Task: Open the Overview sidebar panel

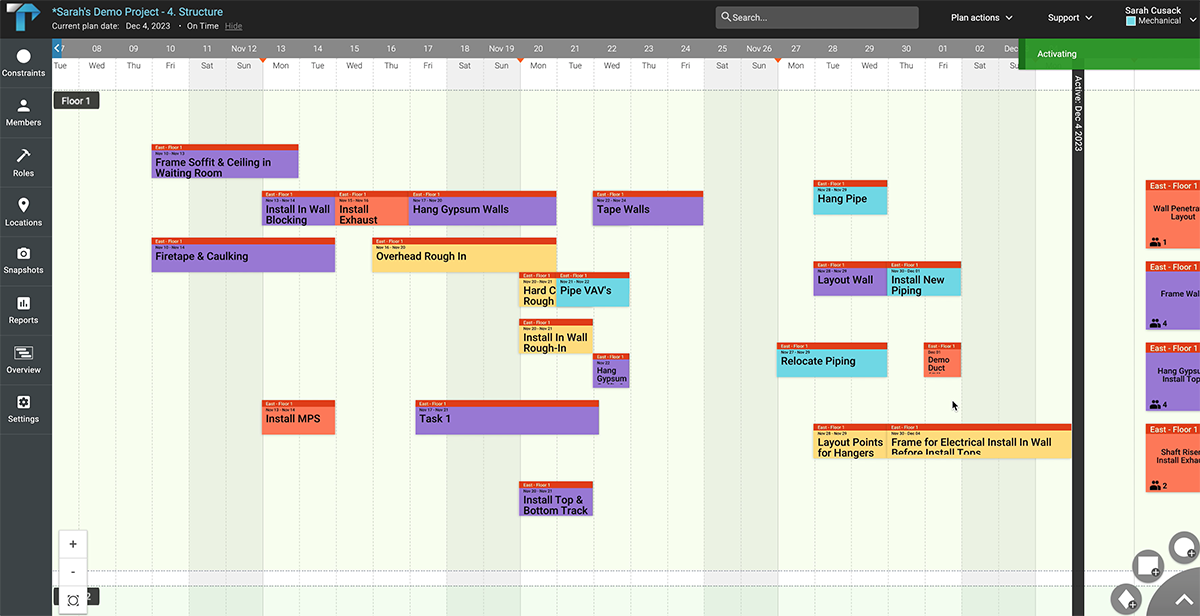Action: (24, 360)
